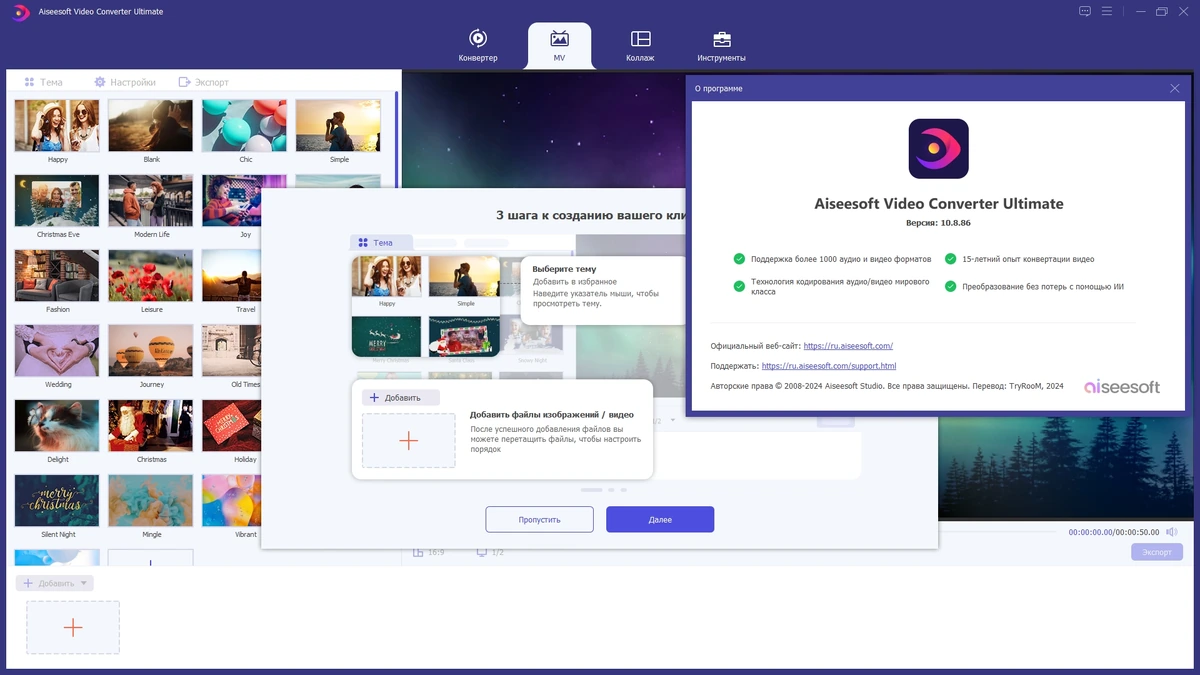Apply the Old Times theme
This screenshot has height=675, width=1200.
tap(232, 350)
